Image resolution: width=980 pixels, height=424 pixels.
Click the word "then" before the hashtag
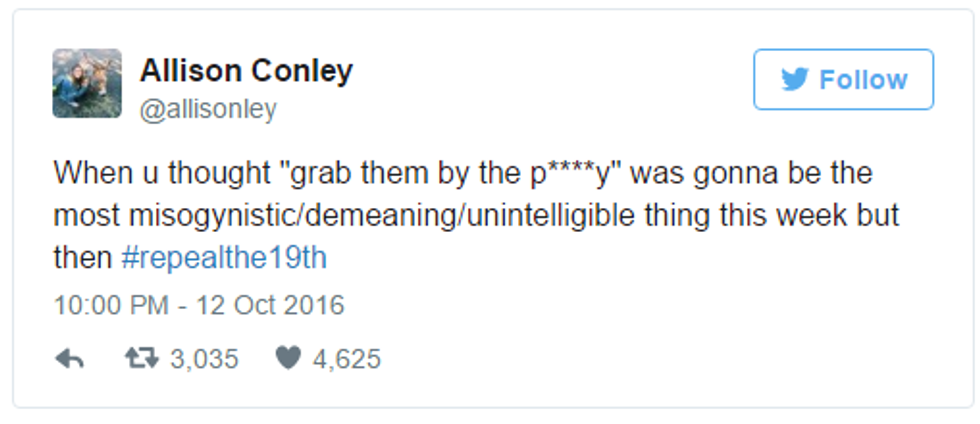pyautogui.click(x=82, y=258)
